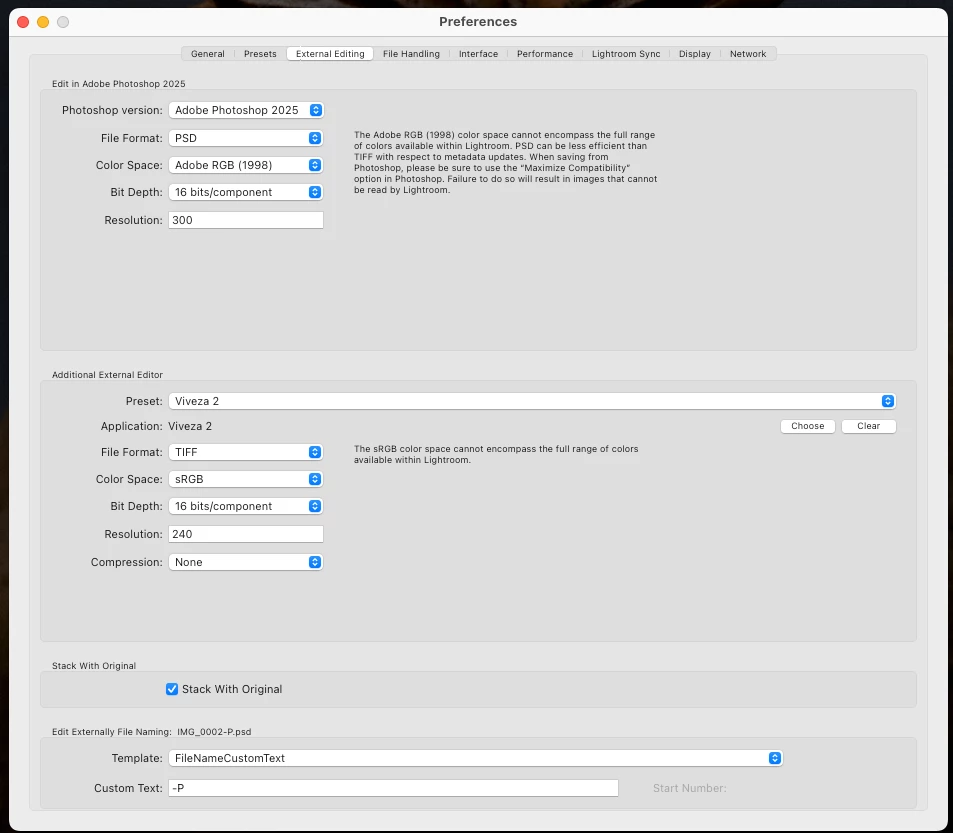Click the Clear button
The height and width of the screenshot is (833, 953).
869,426
